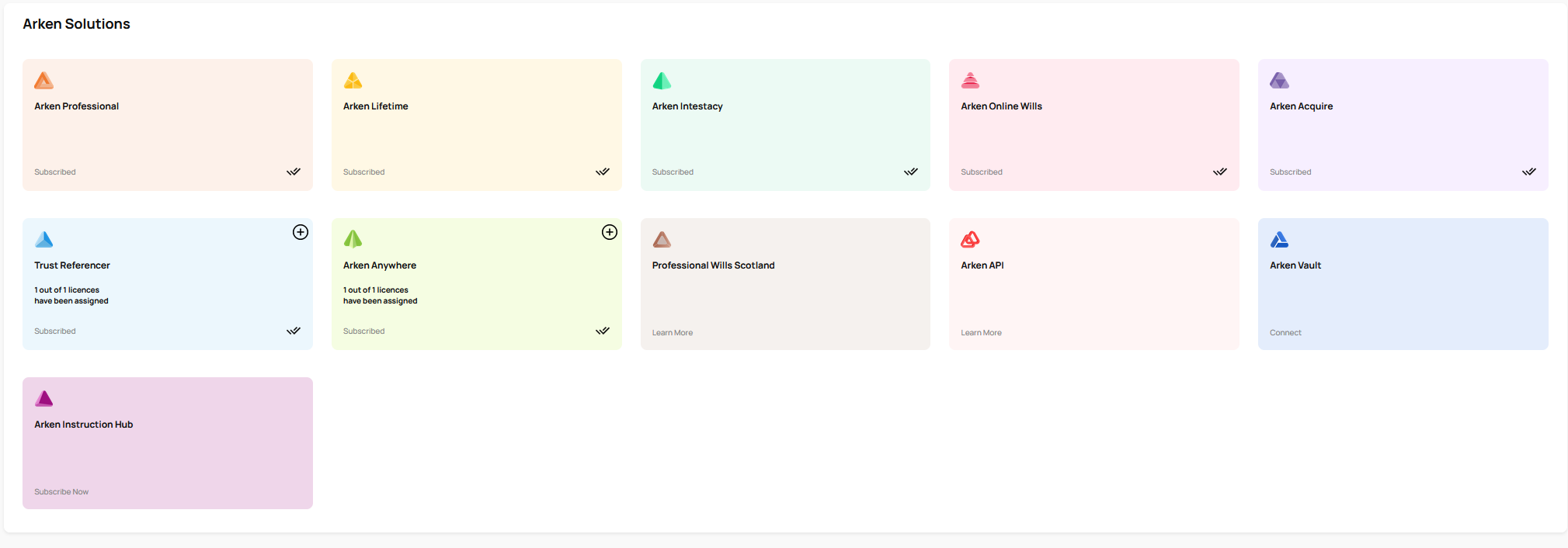Click Learn More on Professional Wills Scotland

[x=673, y=333]
